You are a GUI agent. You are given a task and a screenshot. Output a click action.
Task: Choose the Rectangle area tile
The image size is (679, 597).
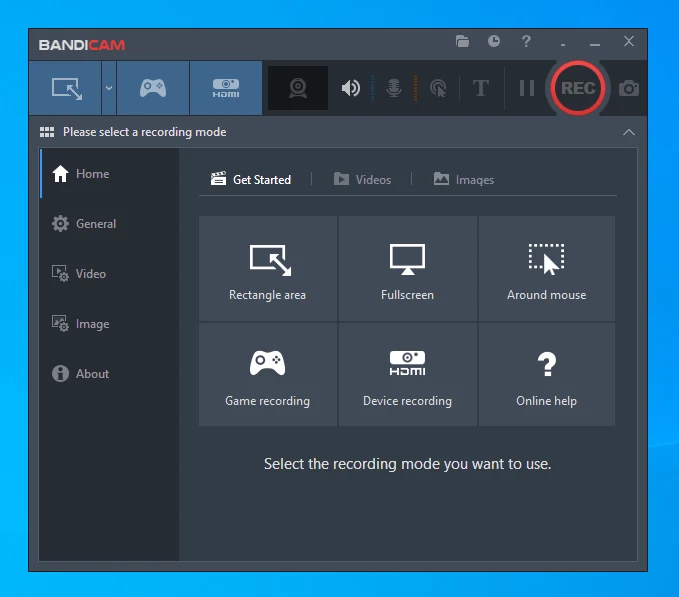click(268, 268)
